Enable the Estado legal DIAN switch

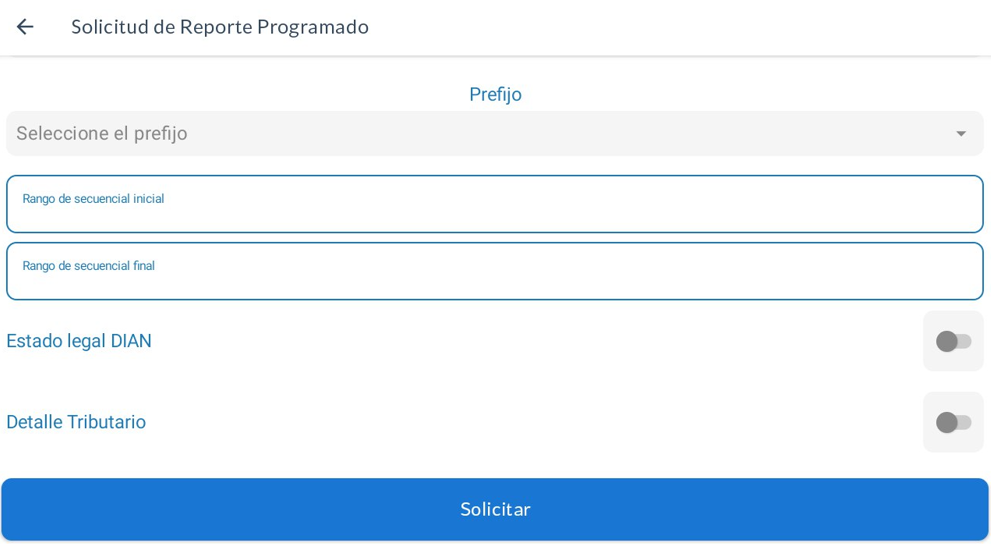pyautogui.click(x=953, y=341)
